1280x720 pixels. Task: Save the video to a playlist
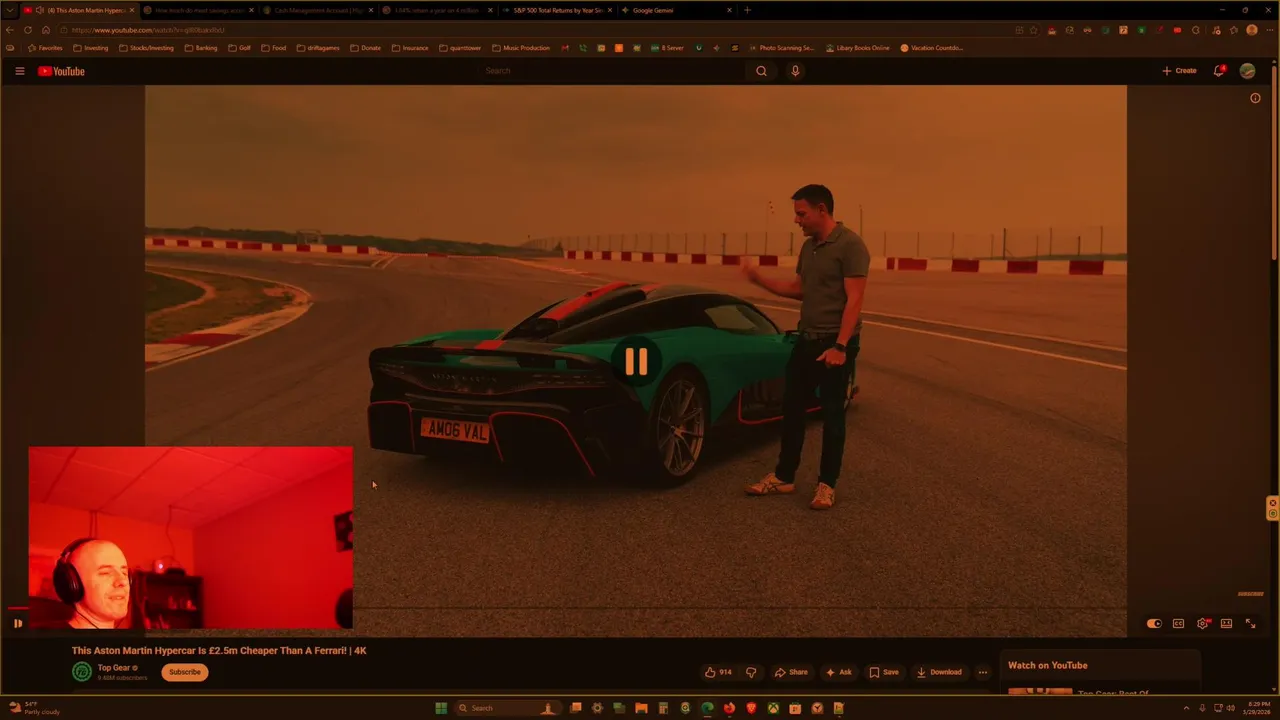tap(884, 672)
